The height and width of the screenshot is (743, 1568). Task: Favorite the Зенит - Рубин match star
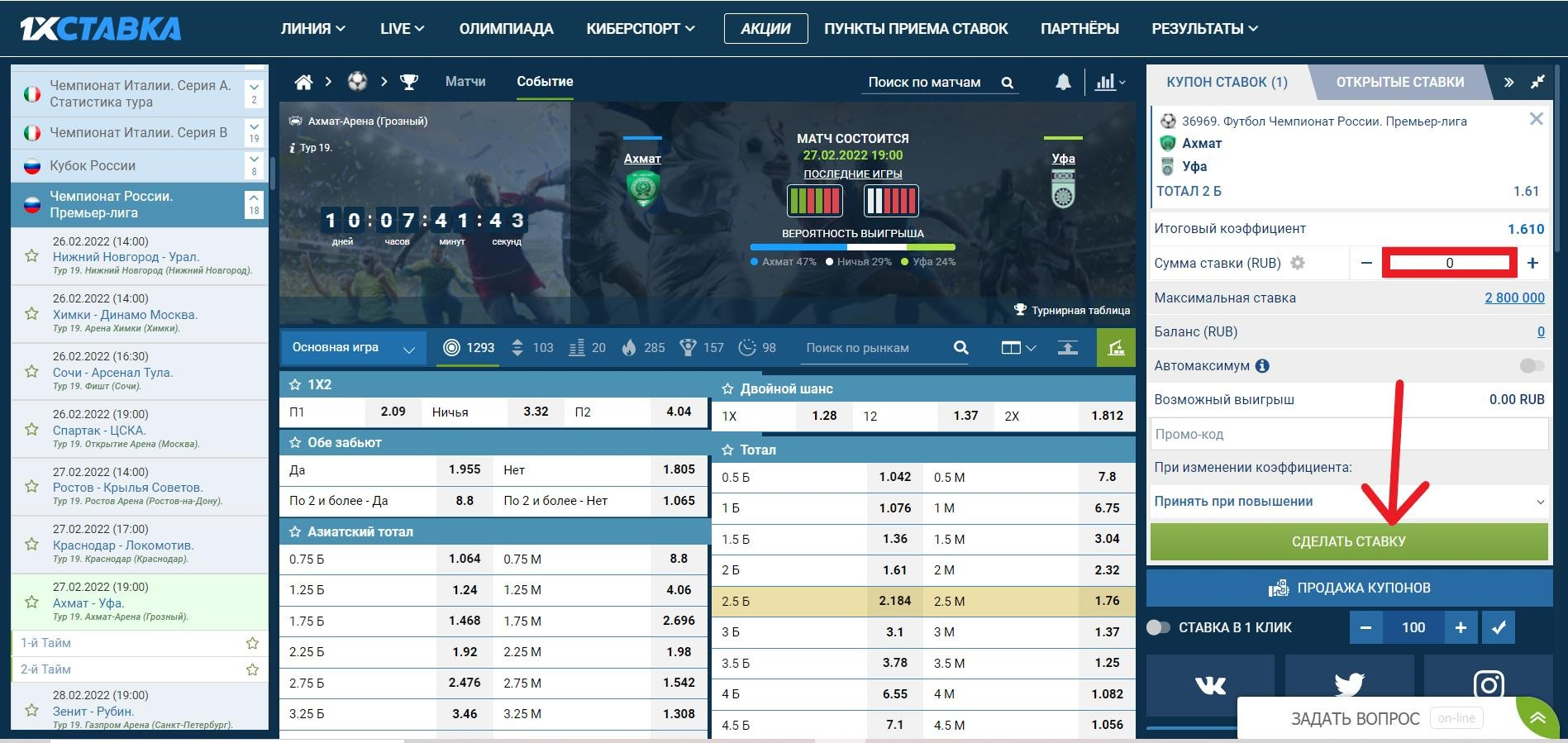pyautogui.click(x=31, y=711)
